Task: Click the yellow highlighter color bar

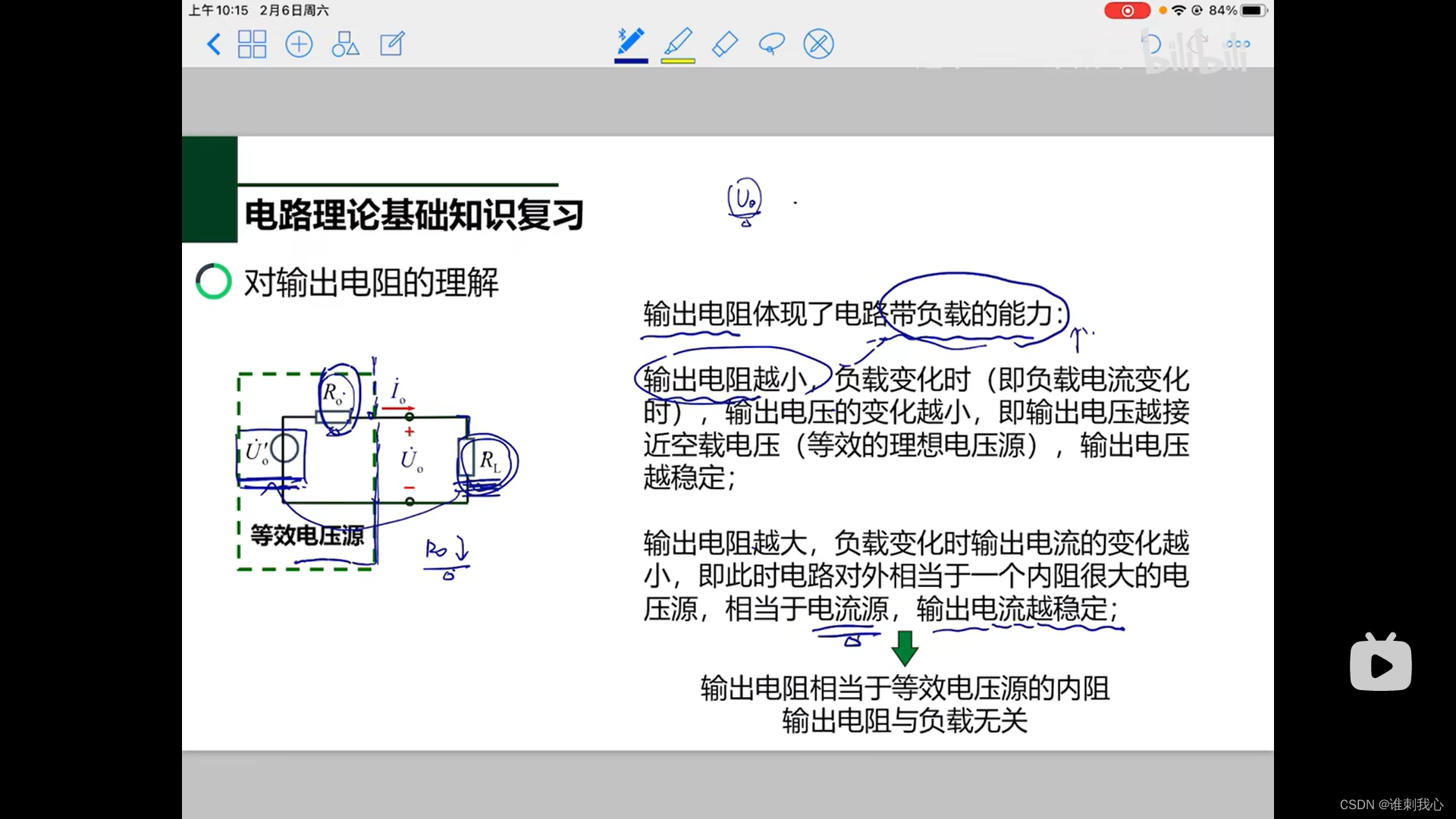Action: (x=678, y=61)
